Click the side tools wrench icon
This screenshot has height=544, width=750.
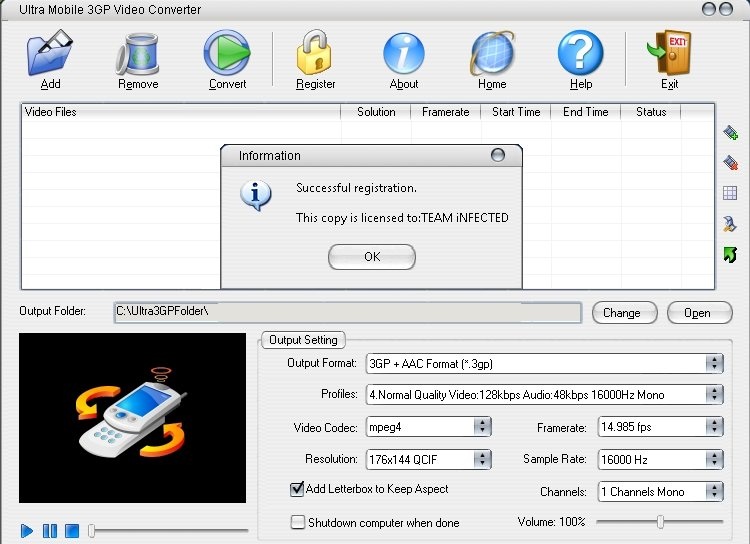[730, 223]
